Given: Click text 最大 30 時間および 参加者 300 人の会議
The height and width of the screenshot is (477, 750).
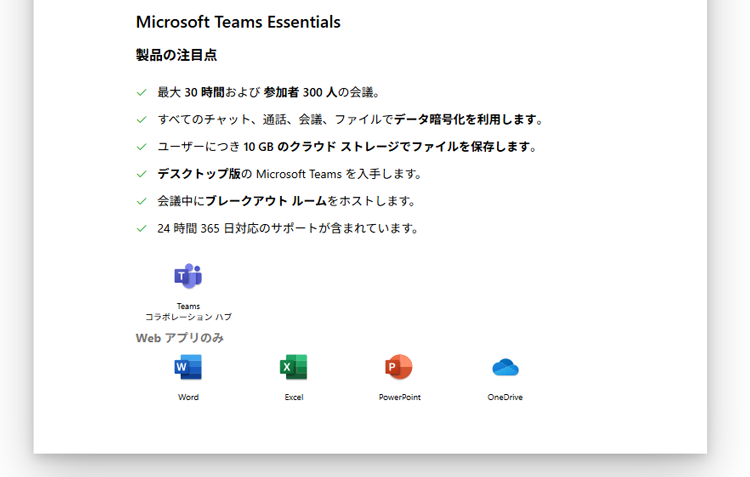Looking at the screenshot, I should (x=268, y=92).
